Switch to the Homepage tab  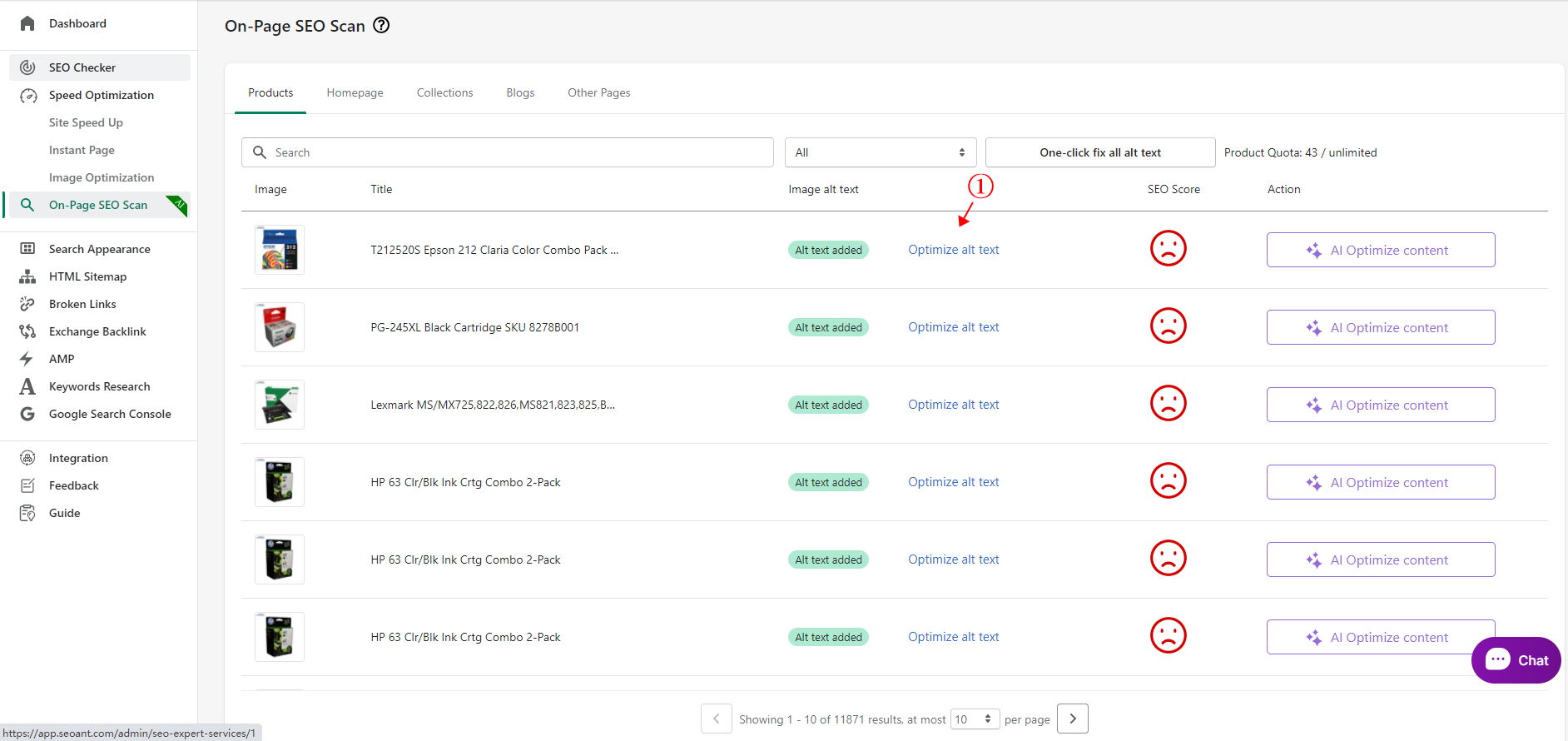[355, 92]
